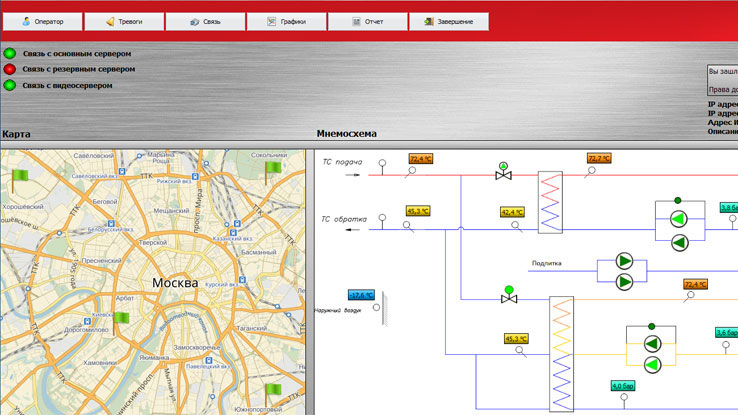
Task: Click status dot above the 3,8 бар pump group
Action: pyautogui.click(x=677, y=200)
